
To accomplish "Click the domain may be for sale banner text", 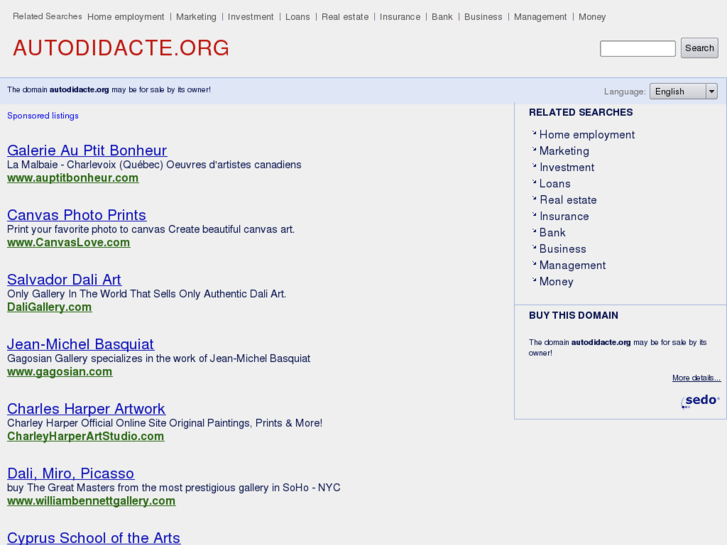I will tap(108, 90).
